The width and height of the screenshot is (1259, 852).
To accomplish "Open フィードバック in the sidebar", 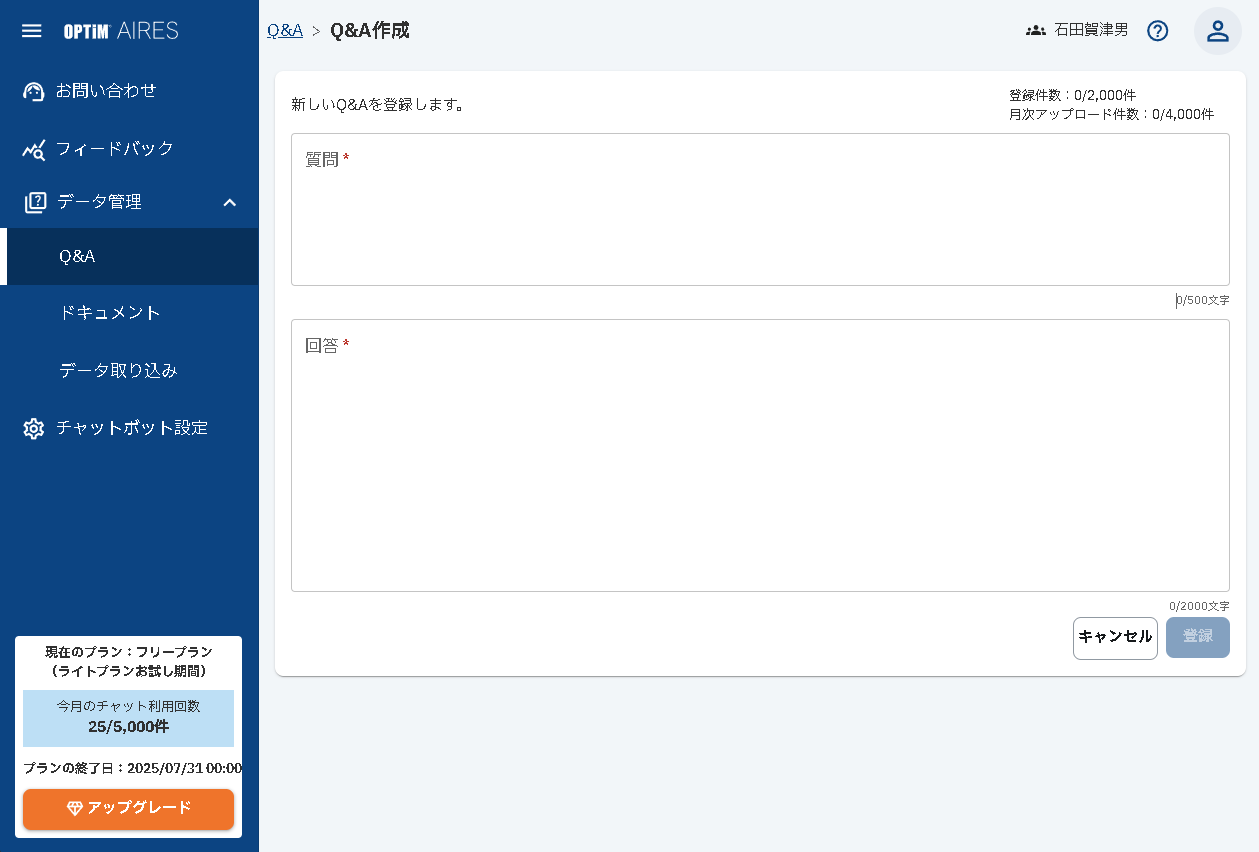I will 129,149.
